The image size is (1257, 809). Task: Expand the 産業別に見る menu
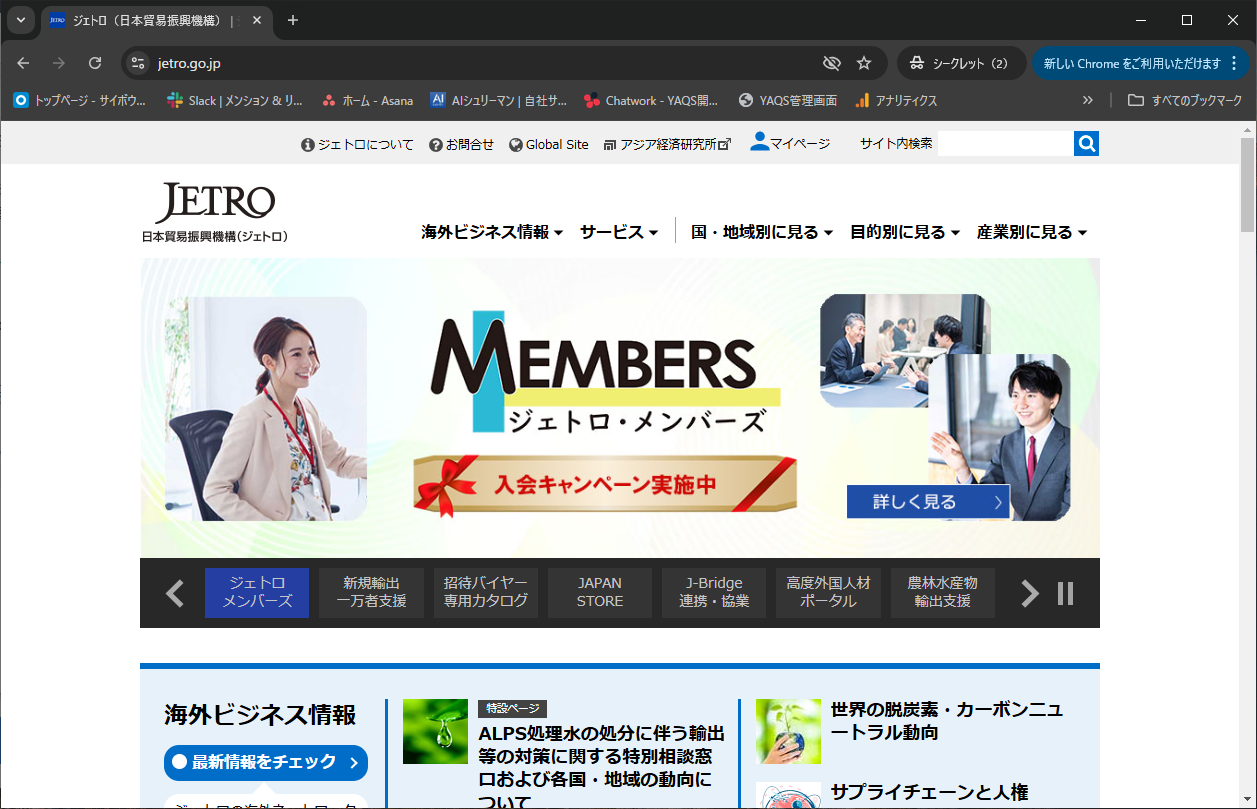[x=1032, y=232]
